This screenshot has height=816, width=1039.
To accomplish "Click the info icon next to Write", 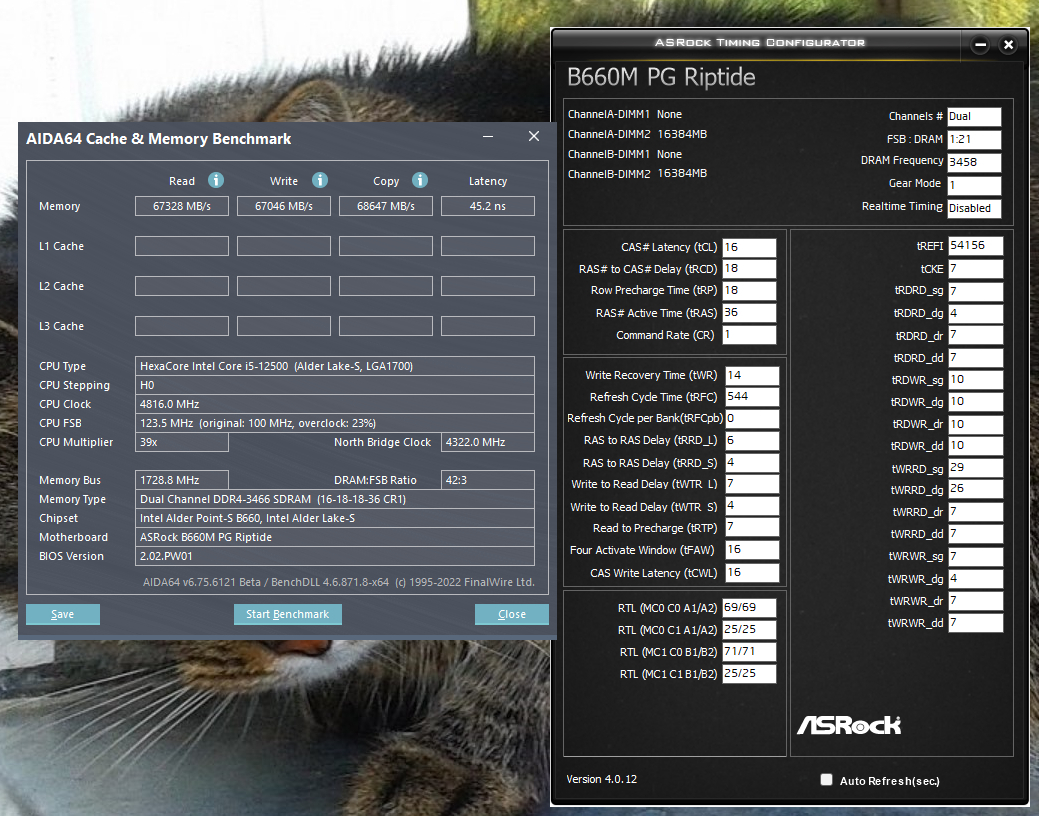I will click(320, 180).
